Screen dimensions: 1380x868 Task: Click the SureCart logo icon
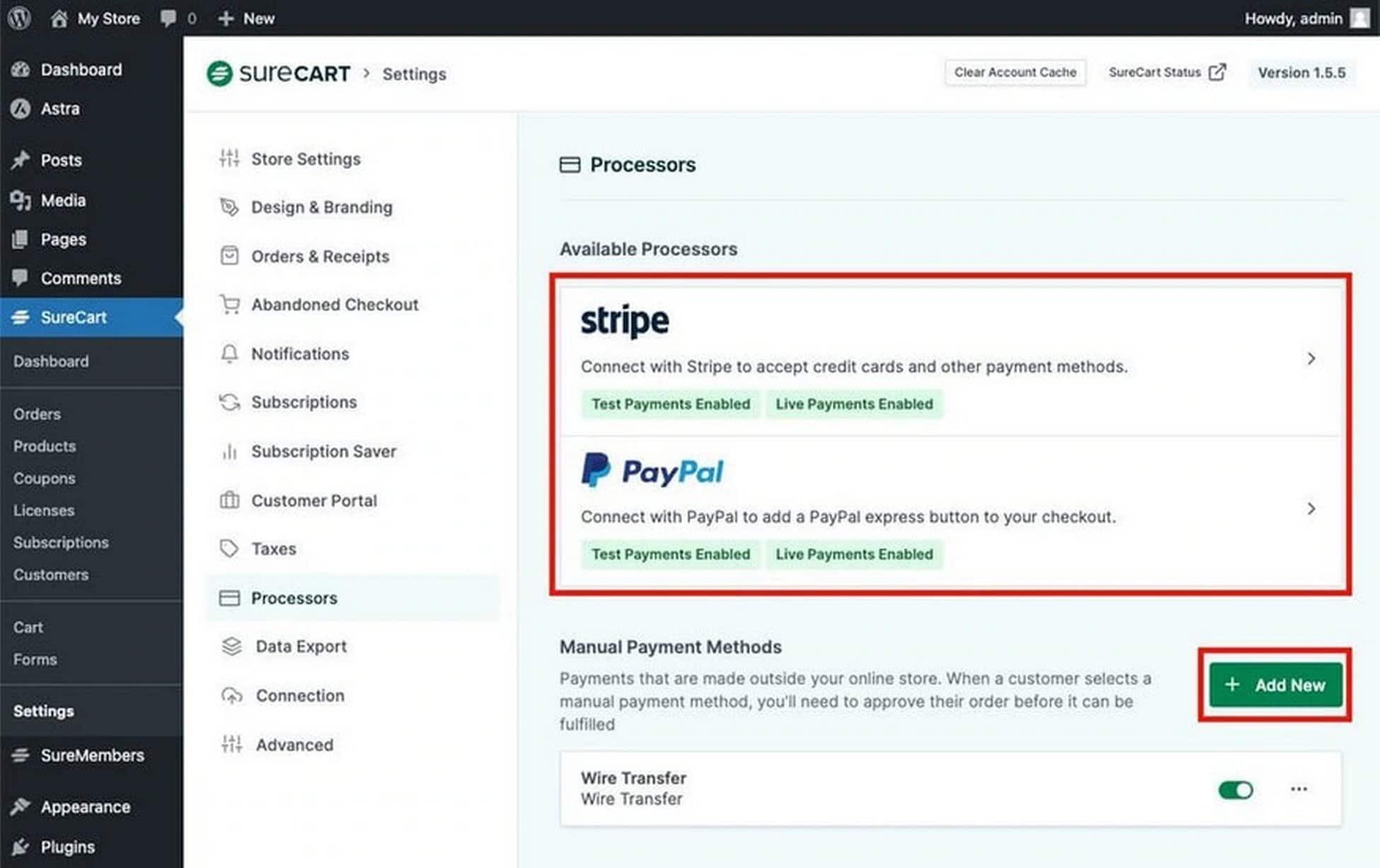219,74
